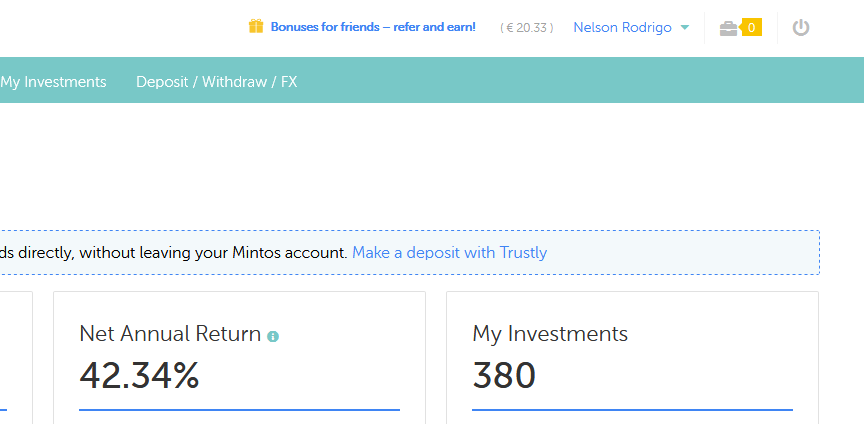The height and width of the screenshot is (424, 864).
Task: Click the € 20.33 account balance
Action: tap(526, 28)
